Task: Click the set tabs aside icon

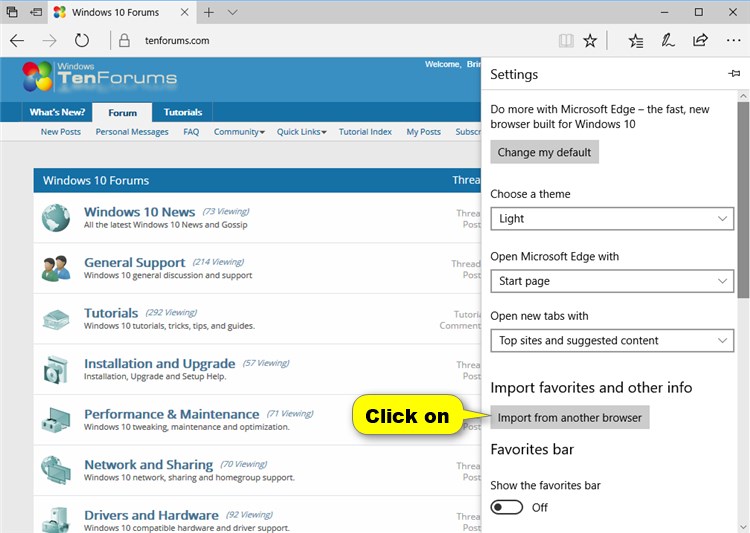Action: click(36, 12)
